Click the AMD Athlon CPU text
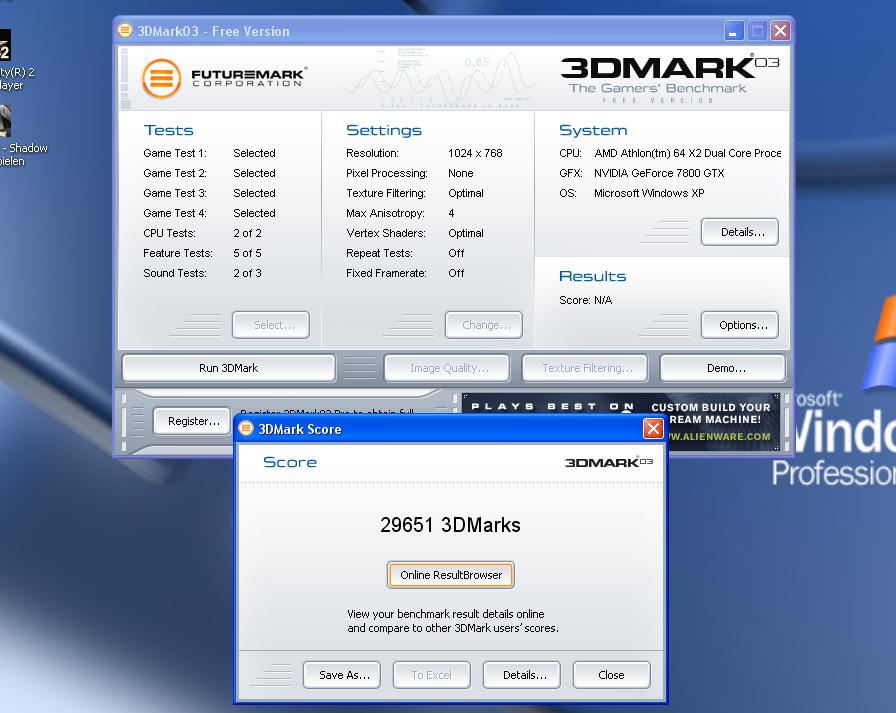This screenshot has height=713, width=896. (687, 153)
